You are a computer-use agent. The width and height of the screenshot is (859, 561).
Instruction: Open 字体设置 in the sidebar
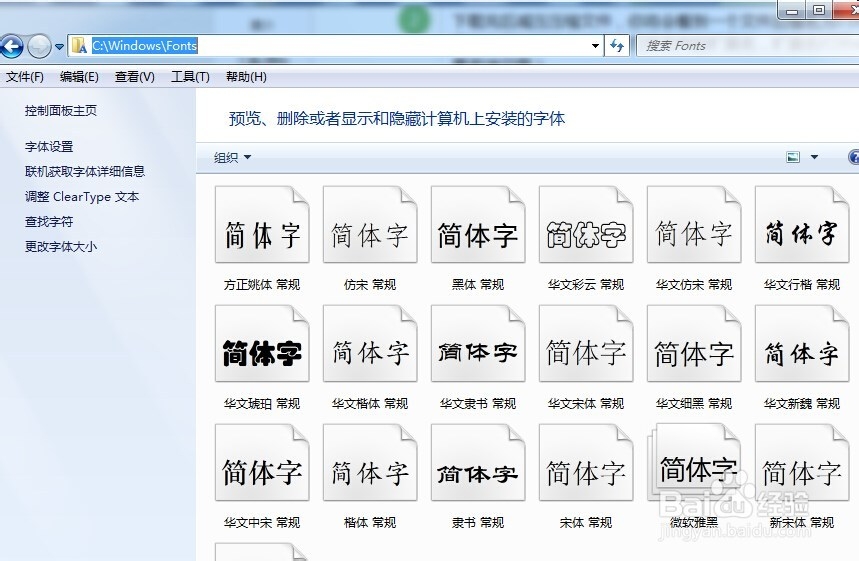click(x=49, y=147)
